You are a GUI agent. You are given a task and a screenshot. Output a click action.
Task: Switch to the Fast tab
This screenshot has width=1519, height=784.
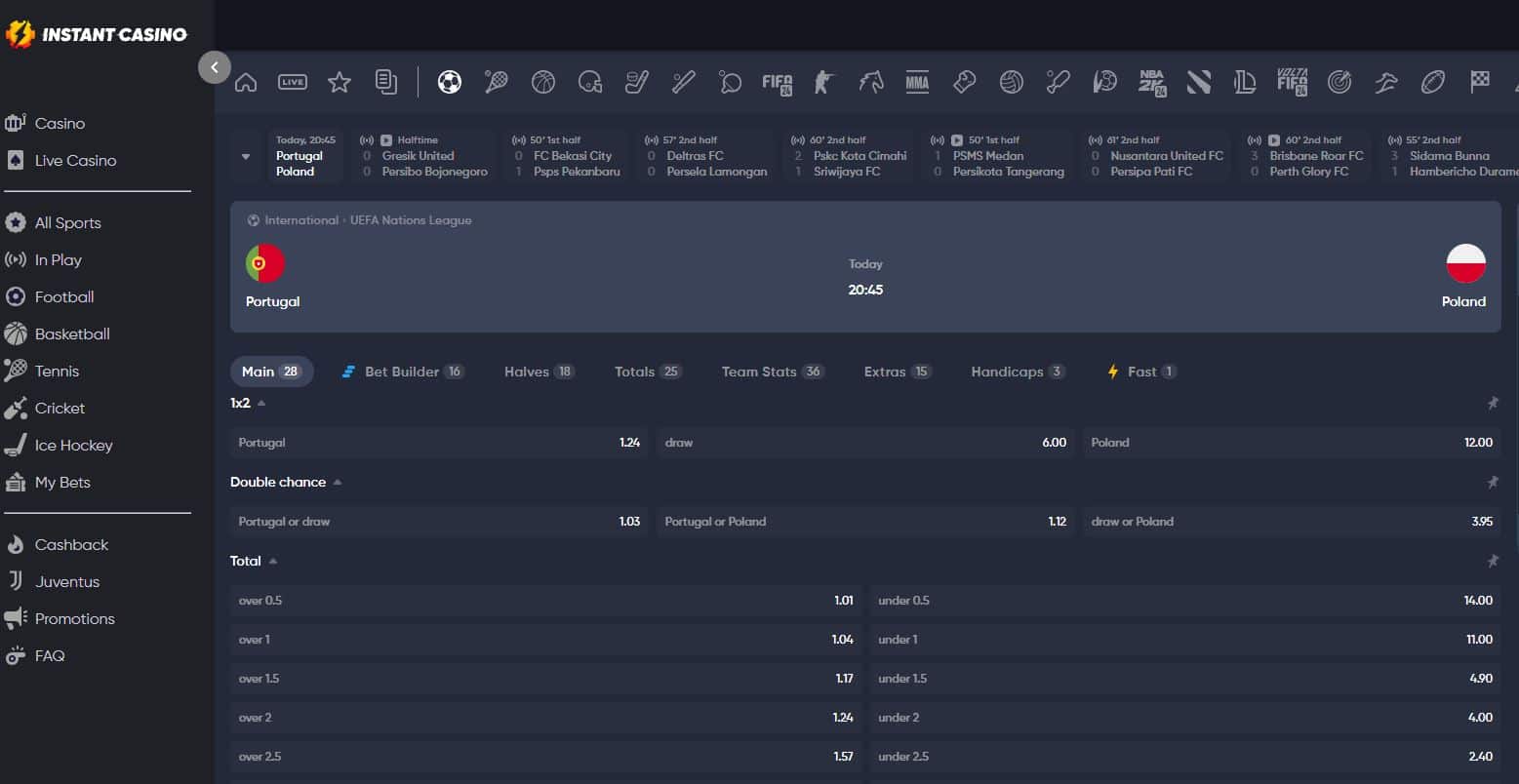[1141, 372]
